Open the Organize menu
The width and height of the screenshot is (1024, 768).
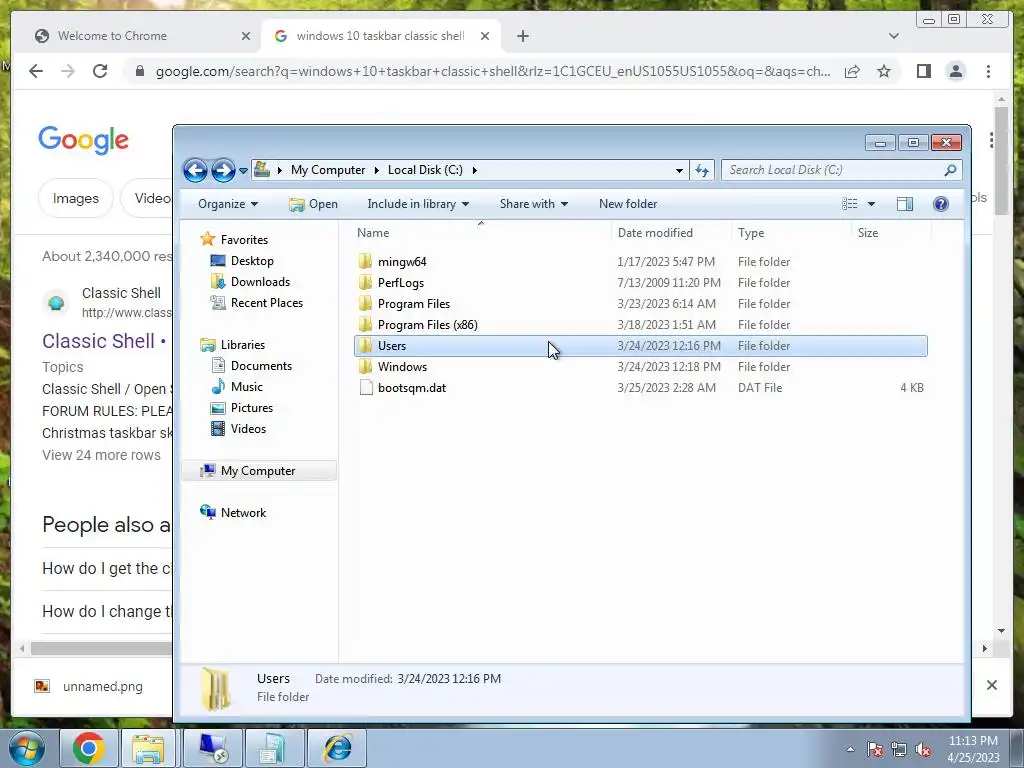228,204
